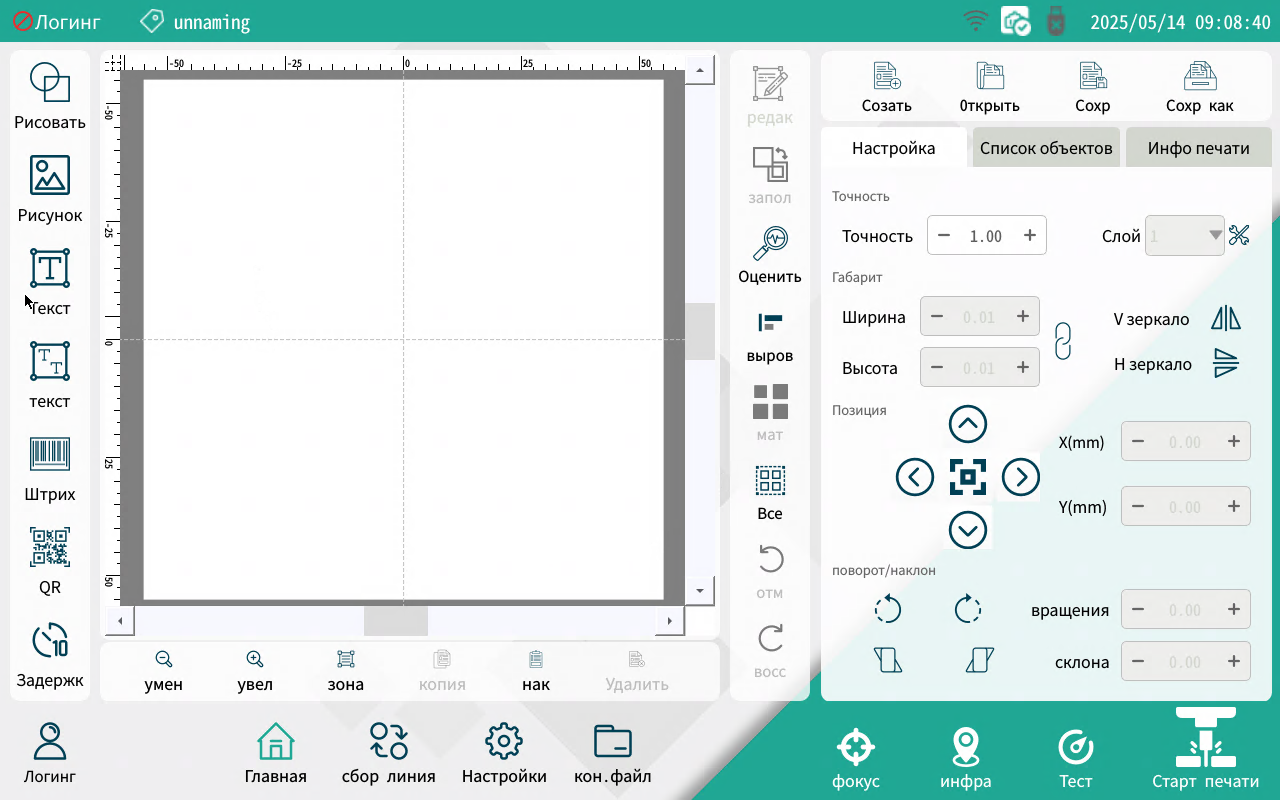Toggle the width-height aspect lock link
The height and width of the screenshot is (800, 1280).
tap(1063, 341)
